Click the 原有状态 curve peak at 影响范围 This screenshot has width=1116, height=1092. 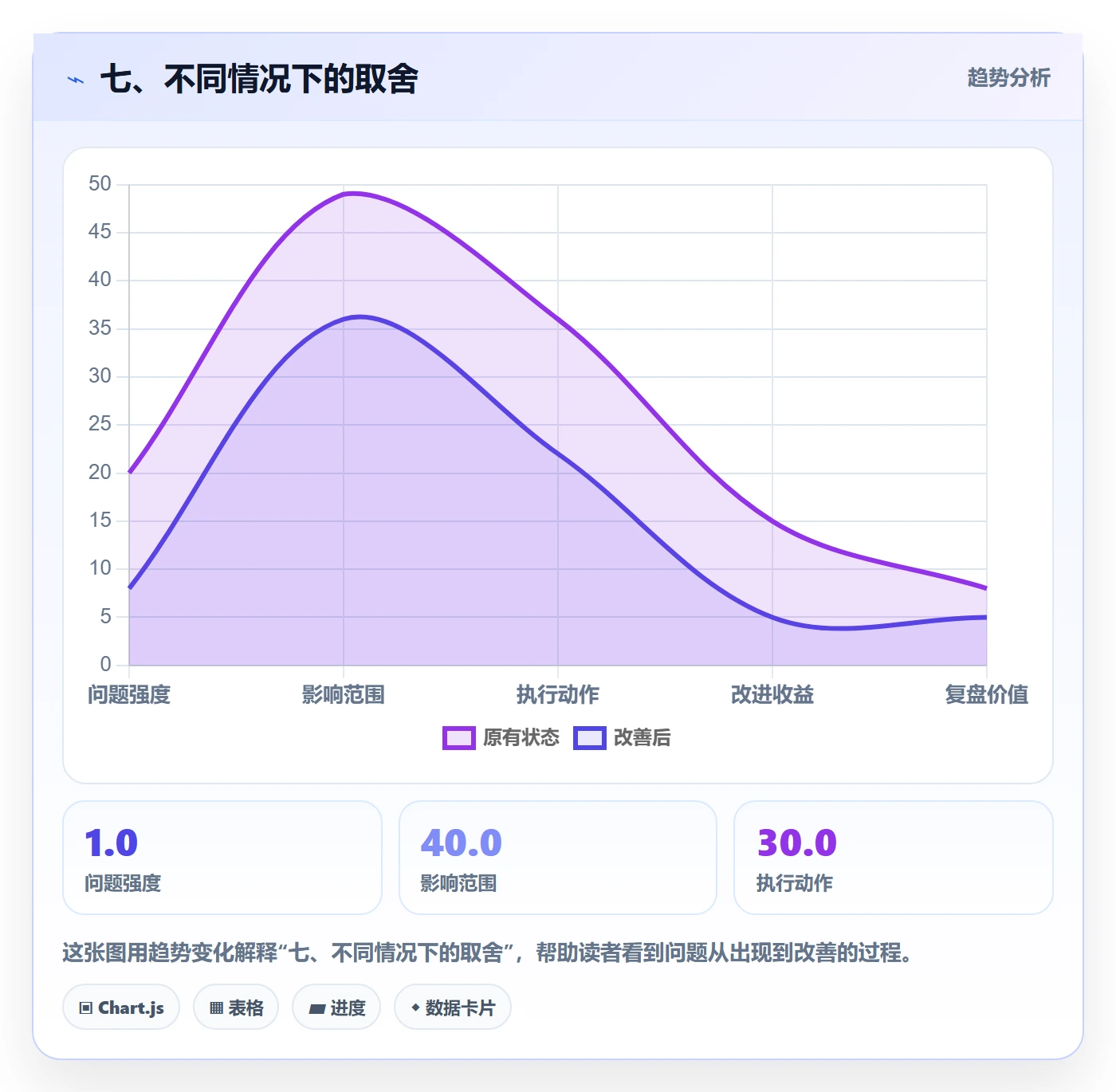coord(344,194)
